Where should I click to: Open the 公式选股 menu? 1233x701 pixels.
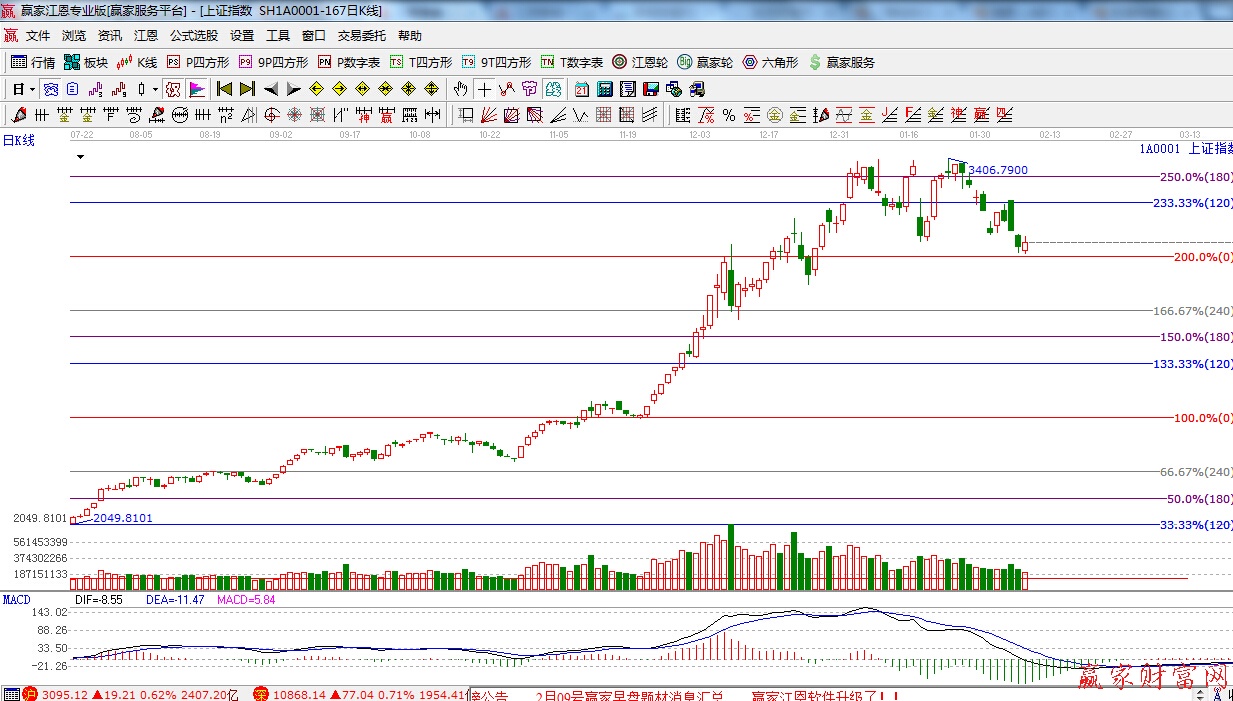point(193,36)
